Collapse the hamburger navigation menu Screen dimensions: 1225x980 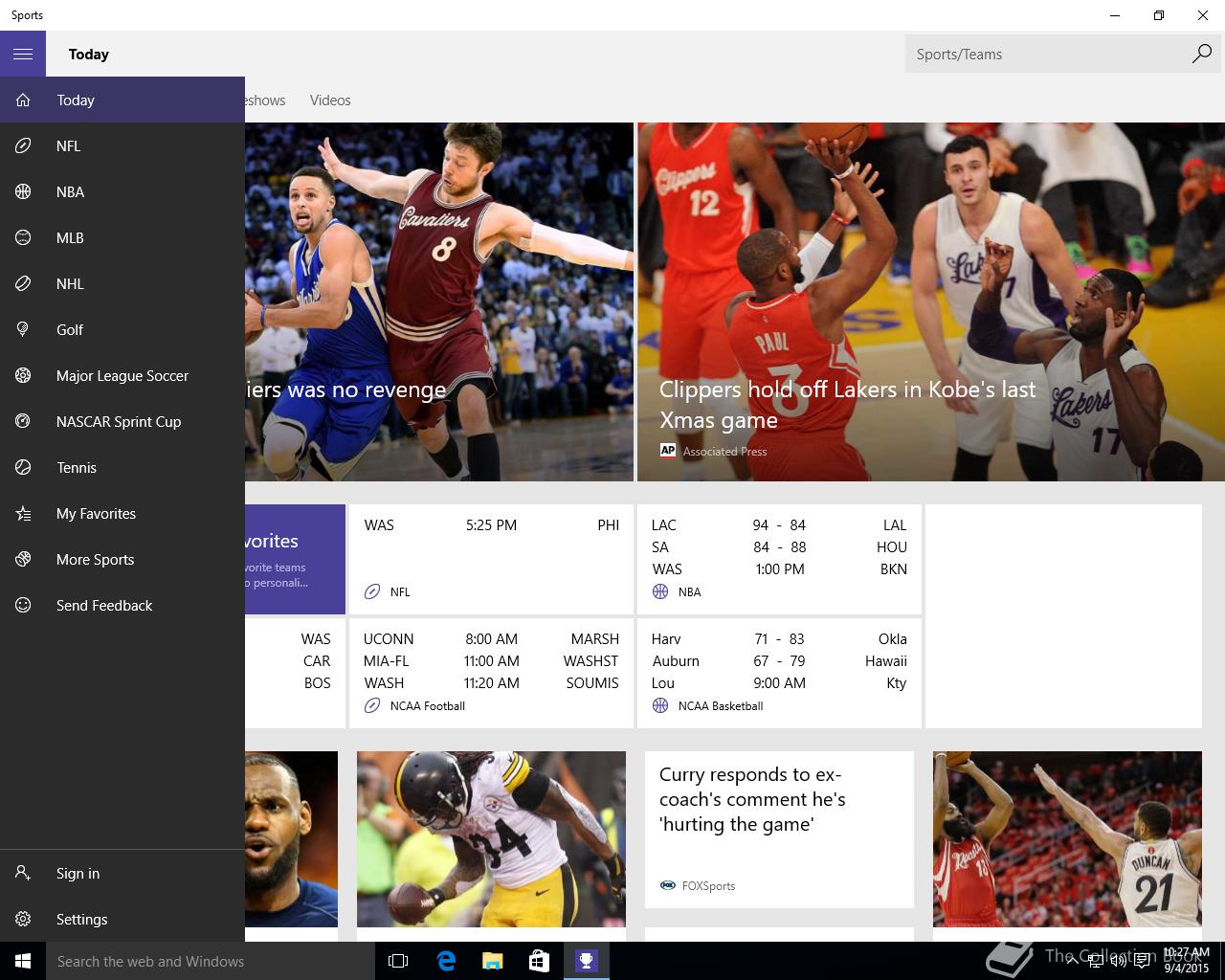[x=23, y=55]
